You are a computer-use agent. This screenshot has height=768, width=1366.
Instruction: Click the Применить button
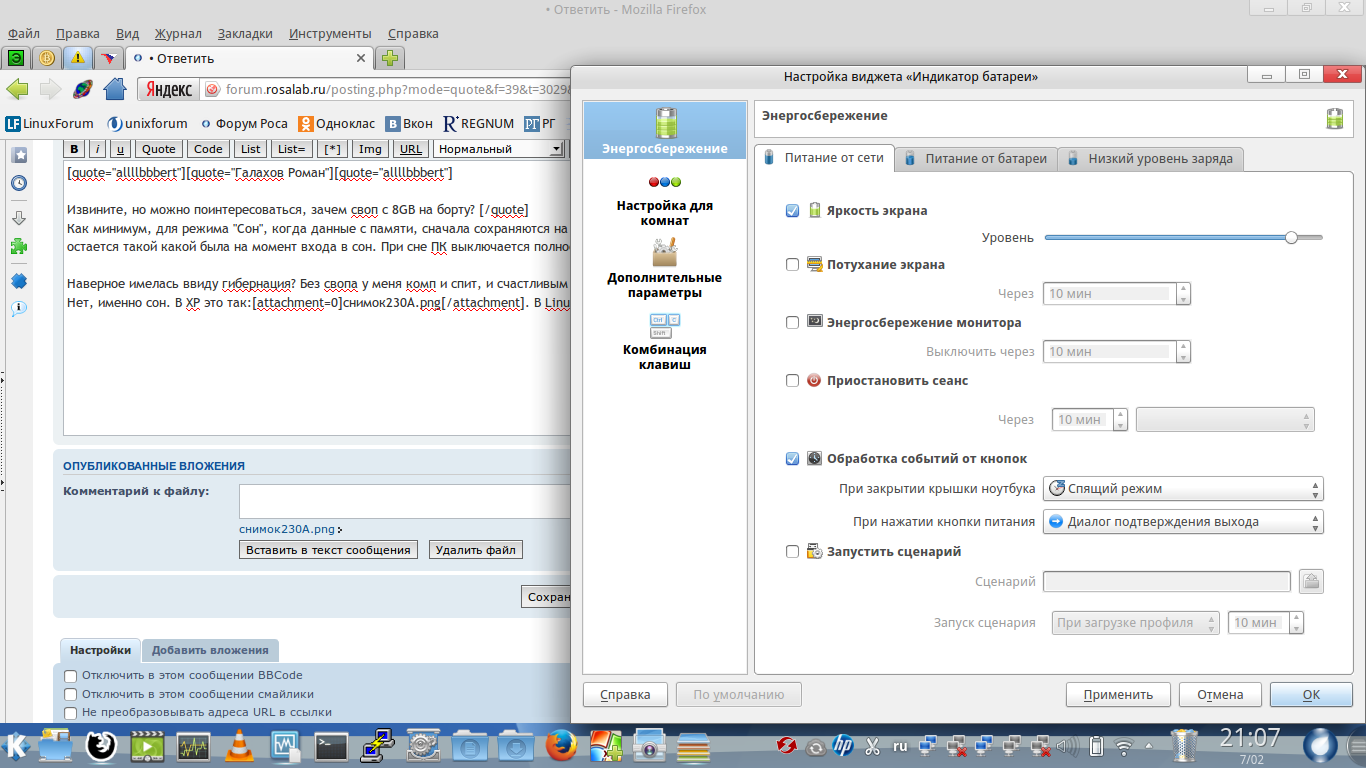[1118, 695]
